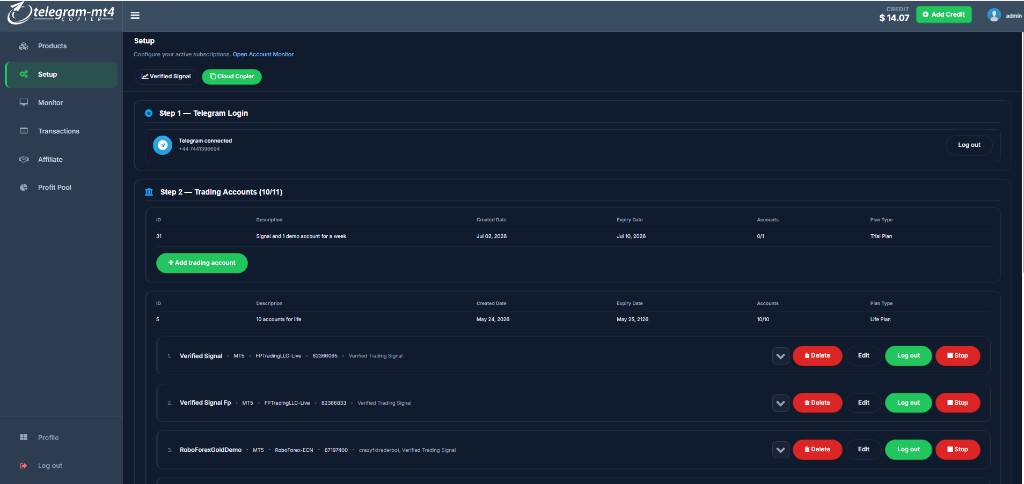
Task: Navigate to the Affiliate page
Action: pos(50,159)
